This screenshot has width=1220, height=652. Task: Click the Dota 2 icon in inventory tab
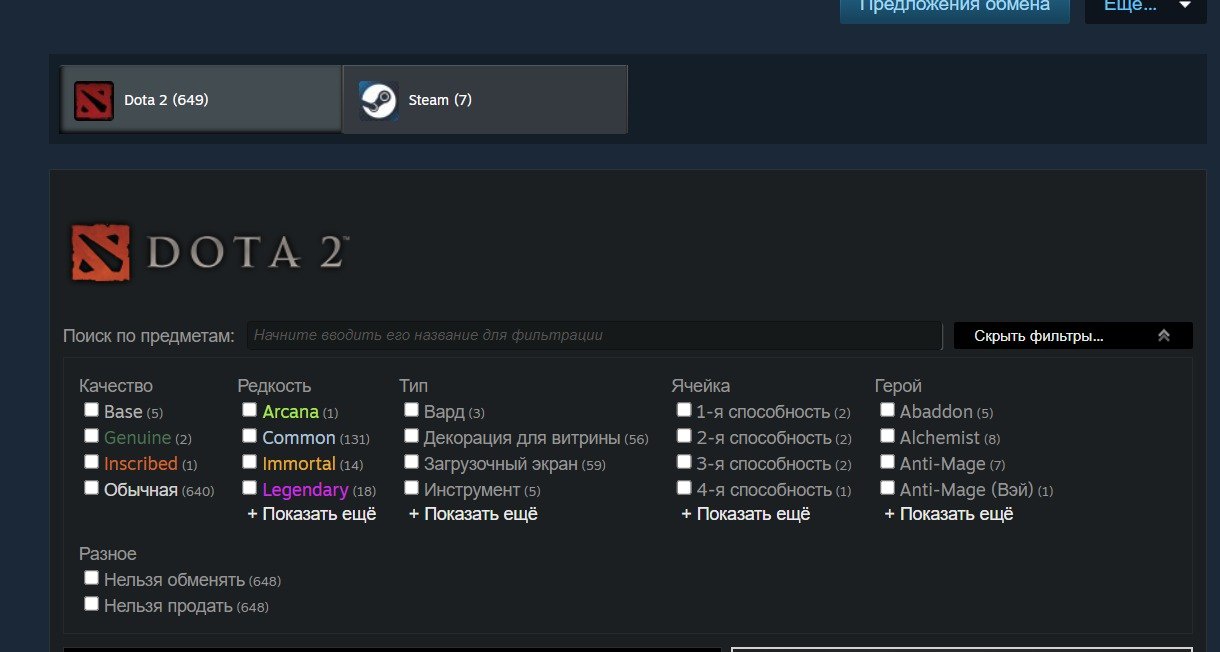[94, 100]
